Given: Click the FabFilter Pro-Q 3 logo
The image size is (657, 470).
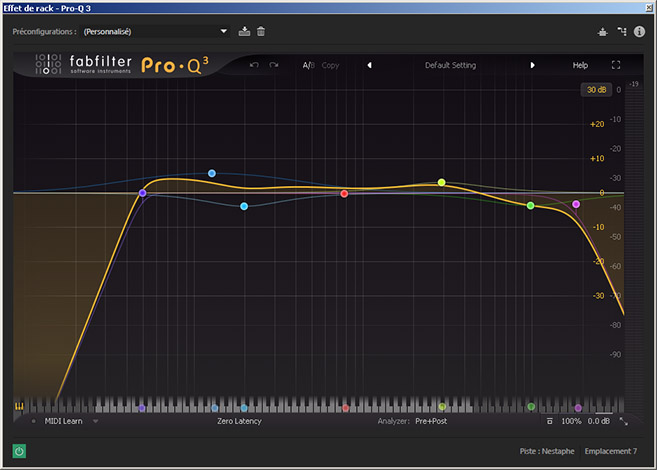Looking at the screenshot, I should [122, 65].
